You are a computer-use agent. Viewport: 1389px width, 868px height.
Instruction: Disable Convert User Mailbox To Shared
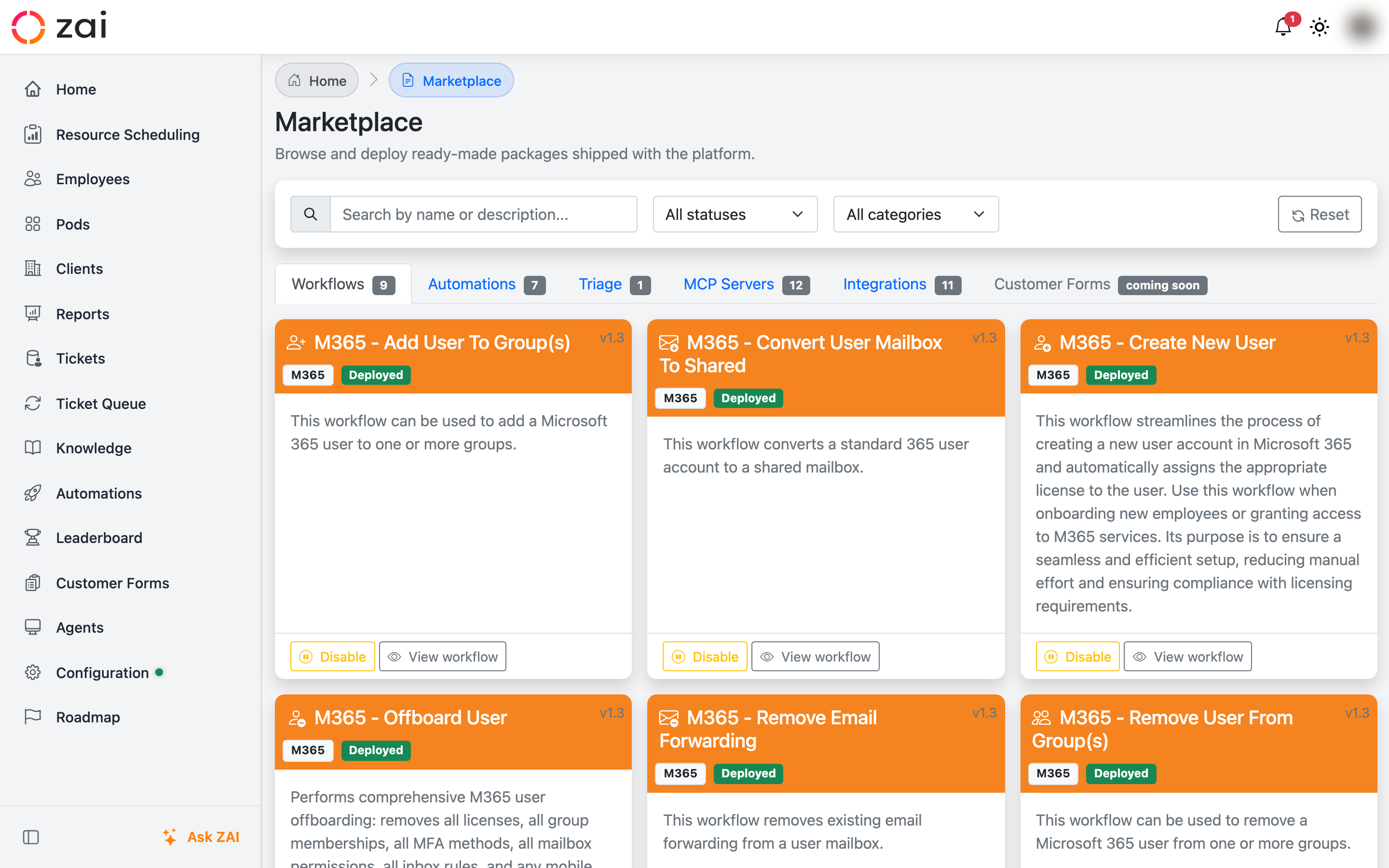[x=705, y=656]
